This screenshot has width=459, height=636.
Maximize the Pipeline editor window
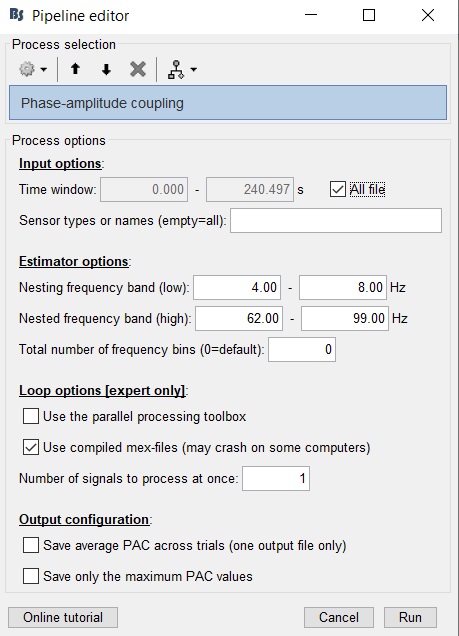point(369,15)
